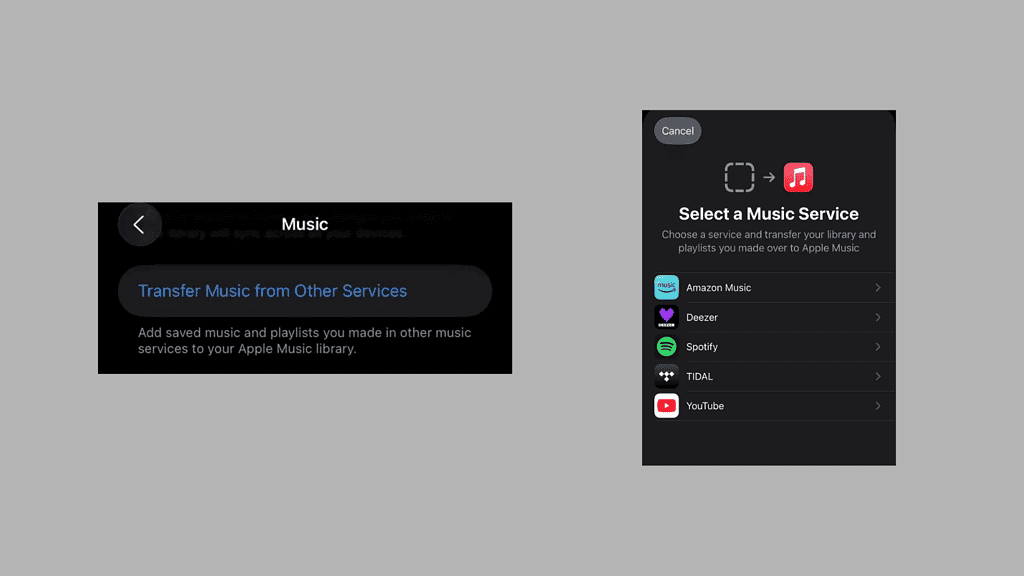The image size is (1024, 576).
Task: Click the Select a Music Service heading
Action: pos(769,214)
